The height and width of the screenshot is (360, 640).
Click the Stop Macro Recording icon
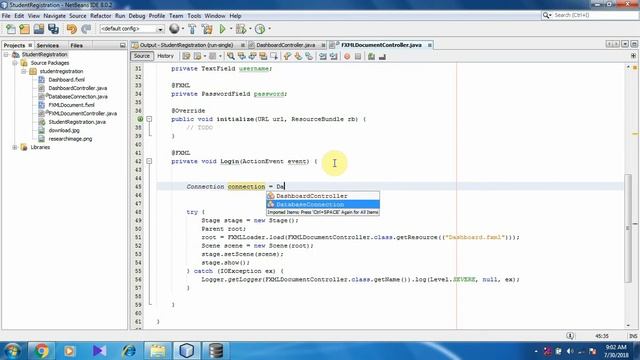pyautogui.click(x=358, y=56)
